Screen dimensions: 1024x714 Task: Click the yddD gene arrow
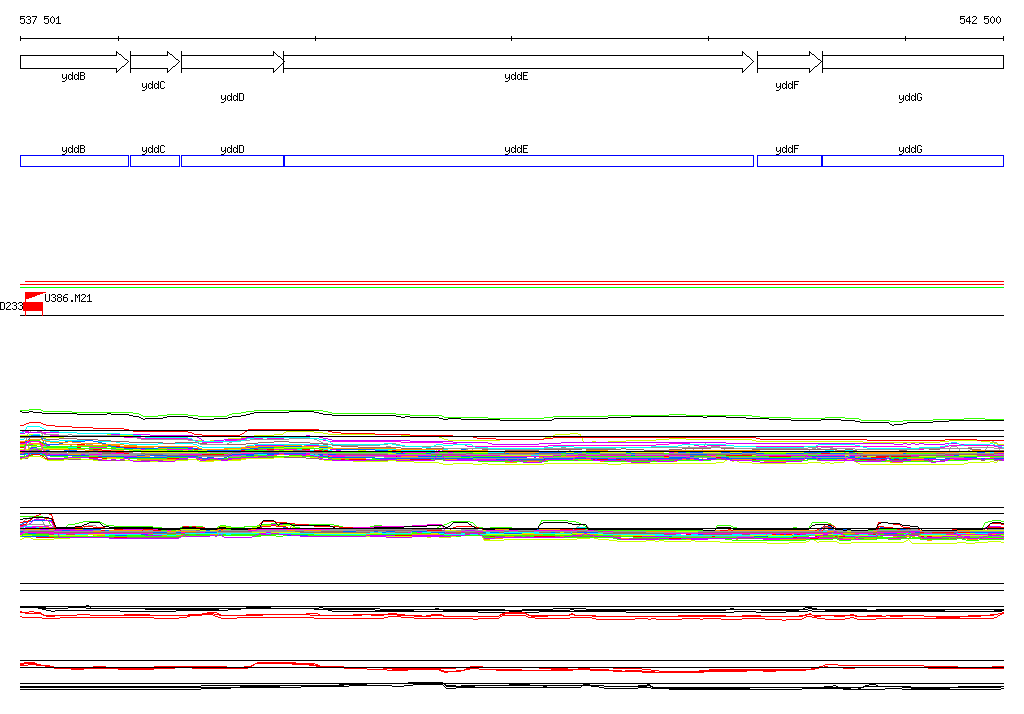(232, 62)
